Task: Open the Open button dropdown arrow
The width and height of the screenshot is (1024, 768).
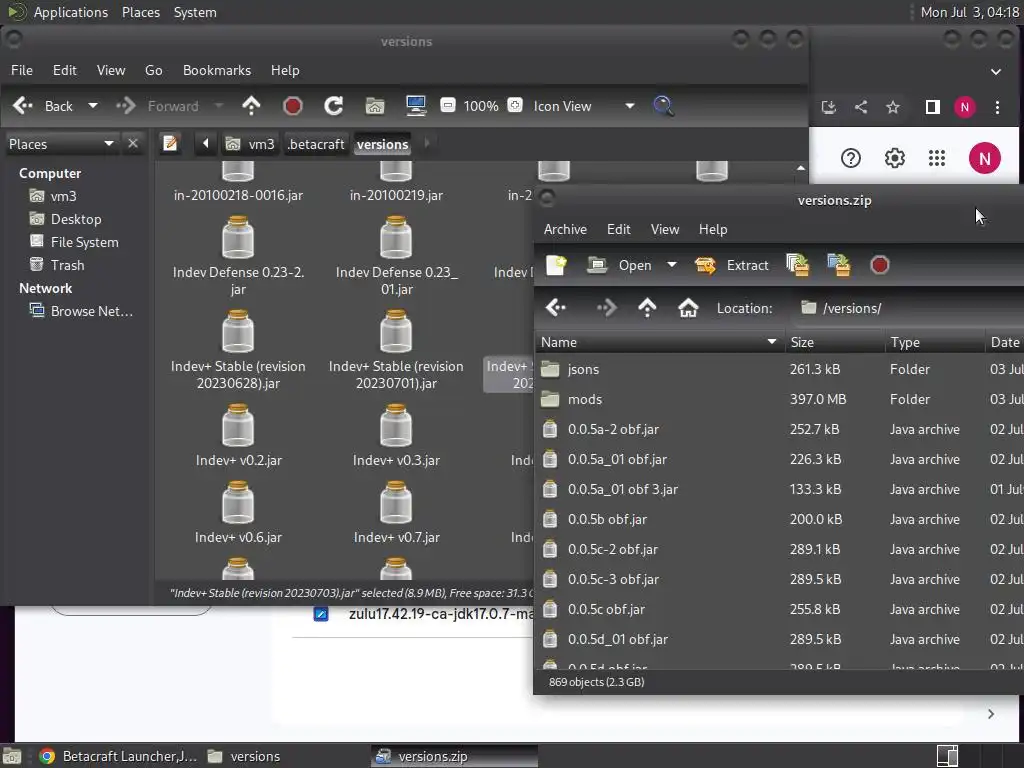Action: (x=671, y=265)
